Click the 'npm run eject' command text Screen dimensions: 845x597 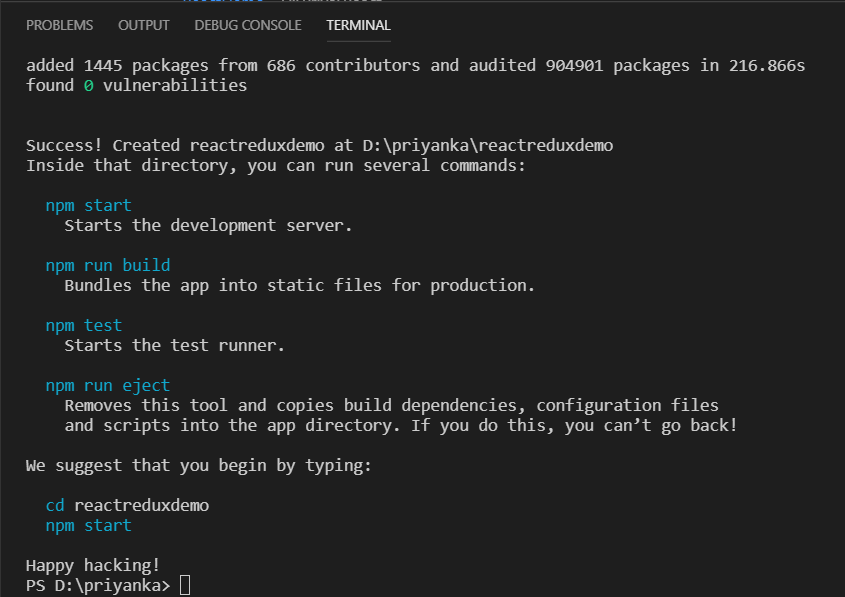coord(108,385)
